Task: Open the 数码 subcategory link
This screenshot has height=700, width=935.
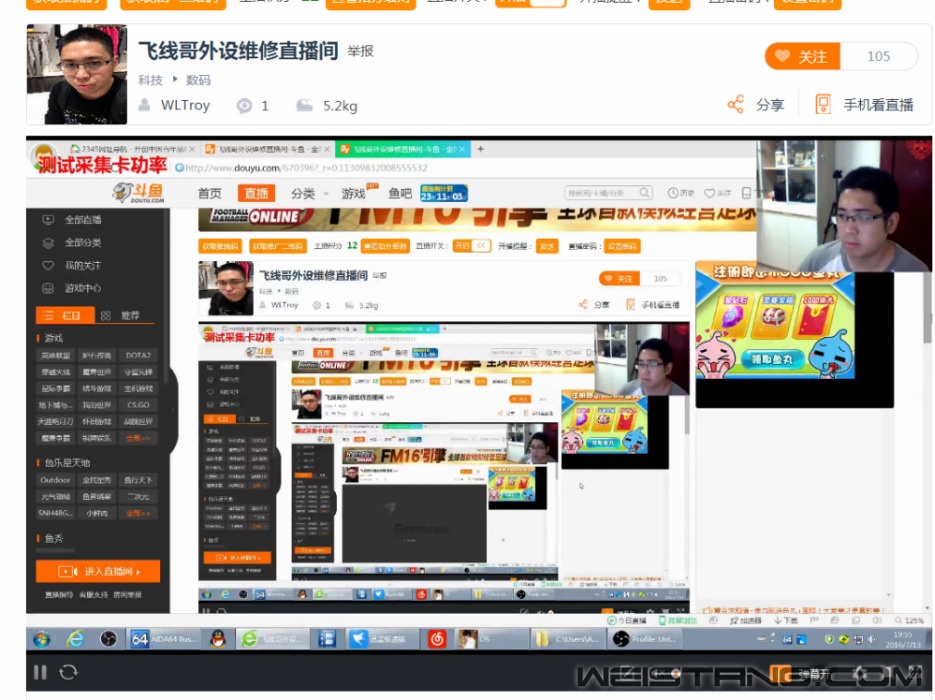Action: (198, 80)
